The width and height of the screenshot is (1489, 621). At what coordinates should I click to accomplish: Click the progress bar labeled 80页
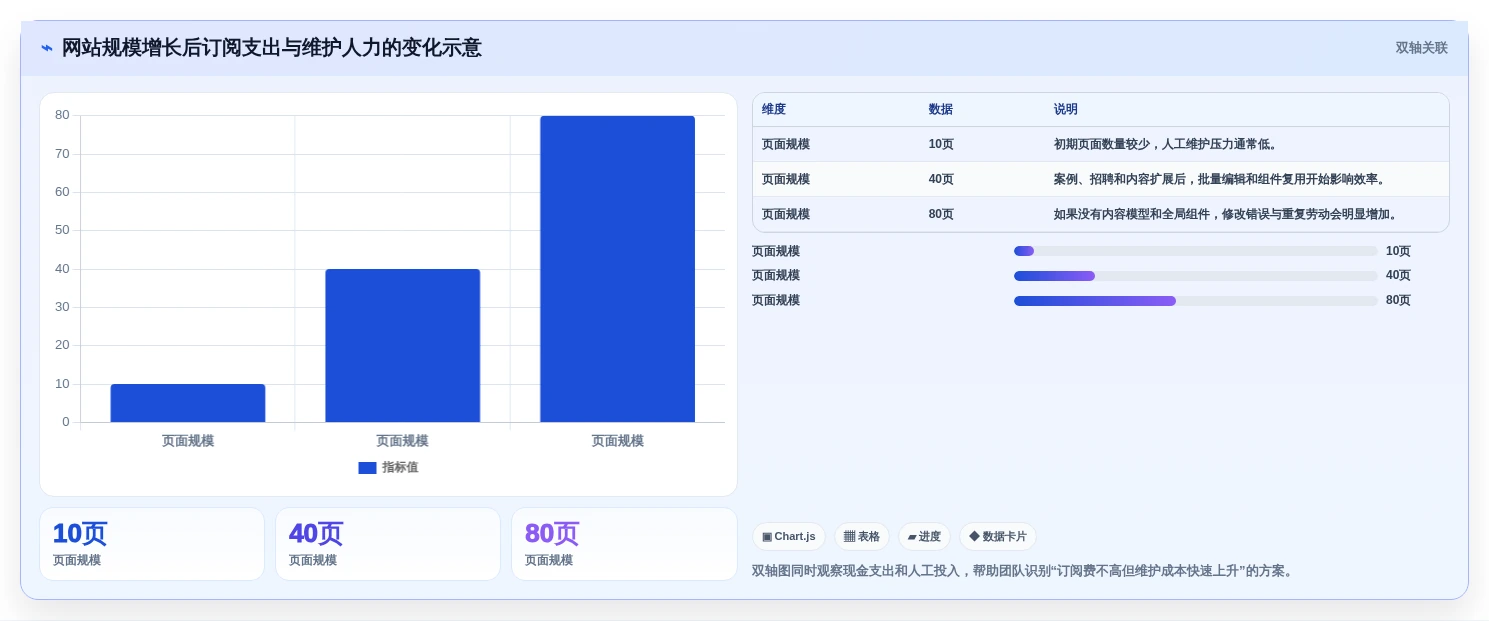point(1195,301)
